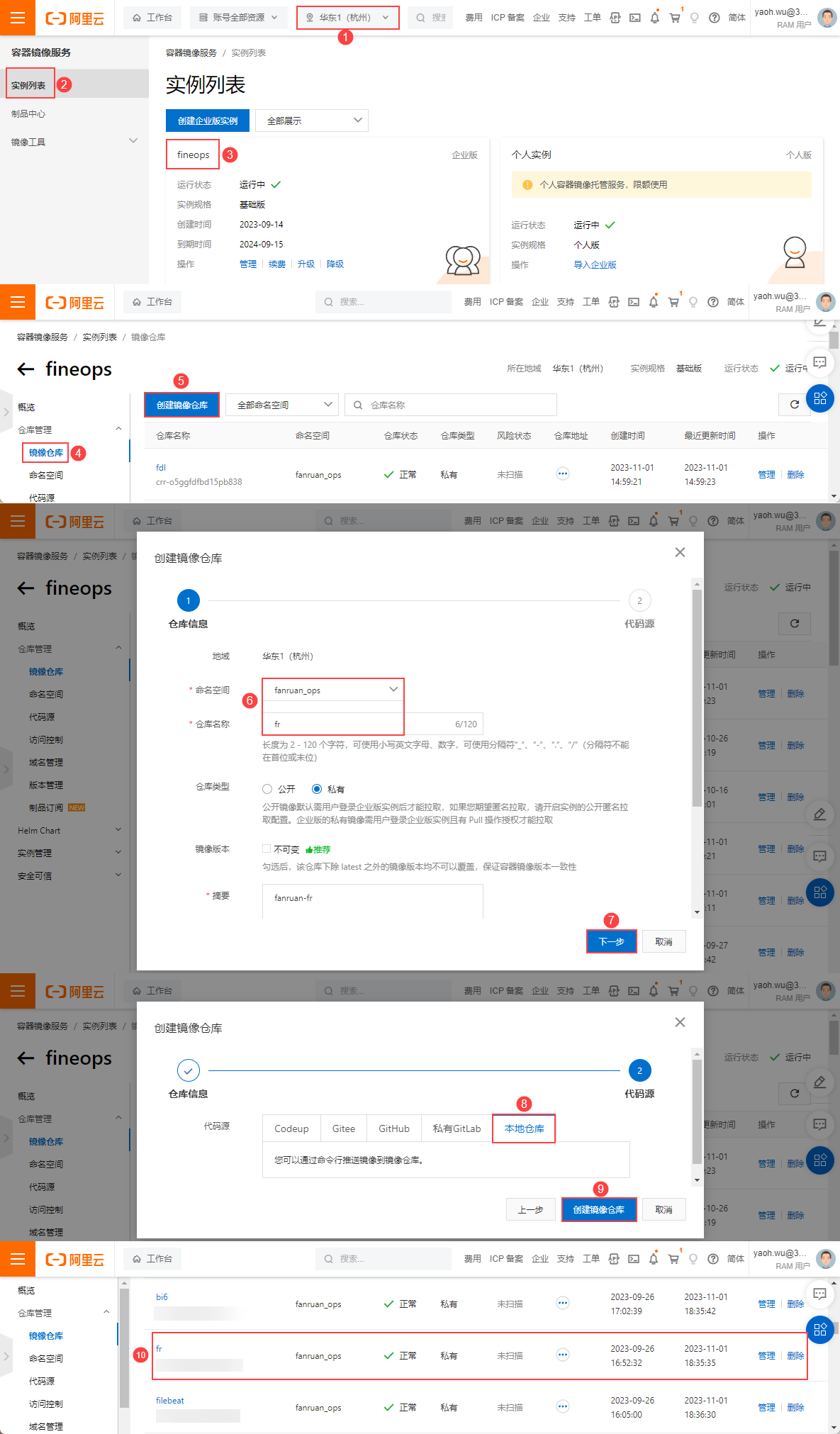Close the dialog showing the 命名空间 form

[680, 552]
